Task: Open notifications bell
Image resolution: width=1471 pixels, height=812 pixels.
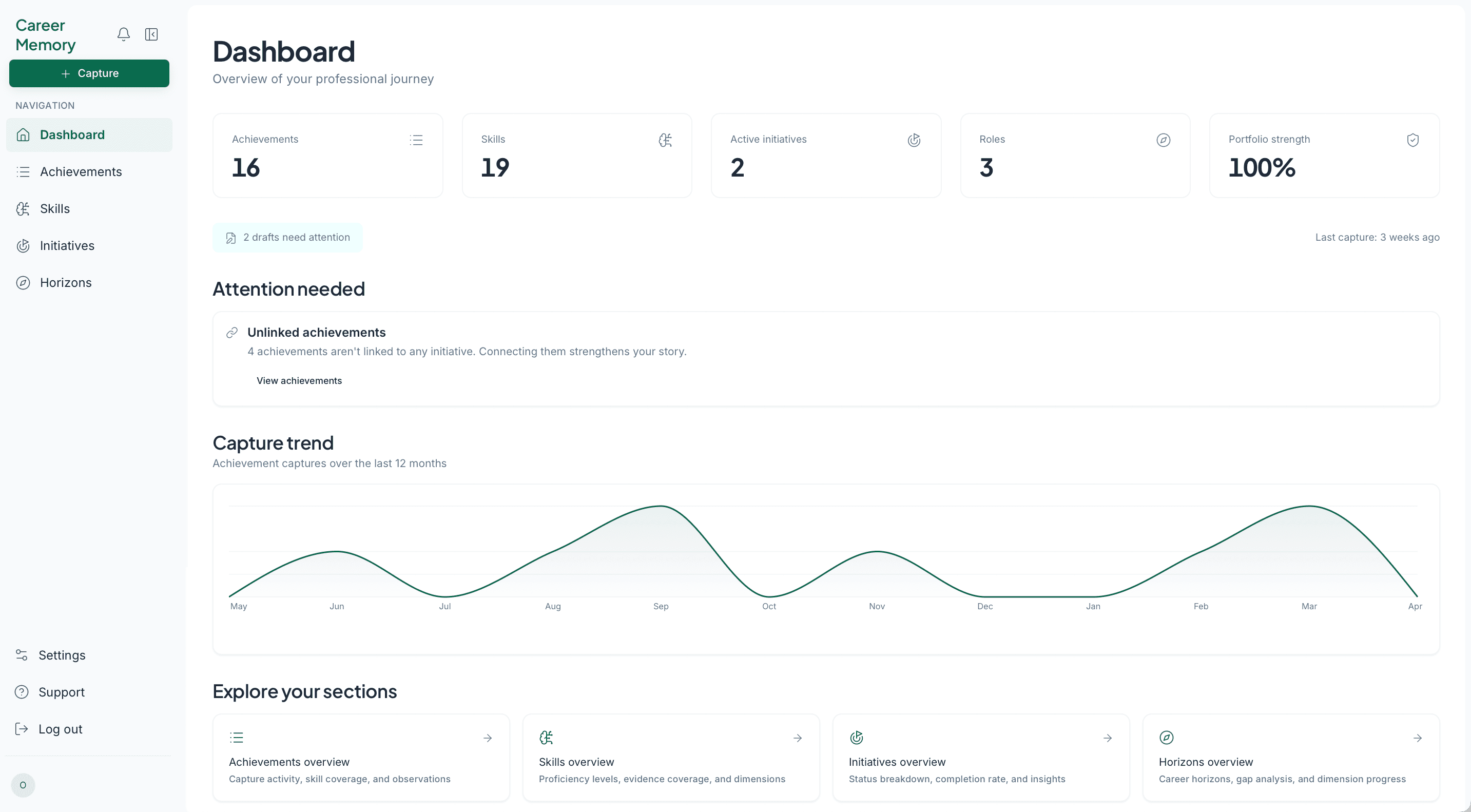Action: pos(123,34)
